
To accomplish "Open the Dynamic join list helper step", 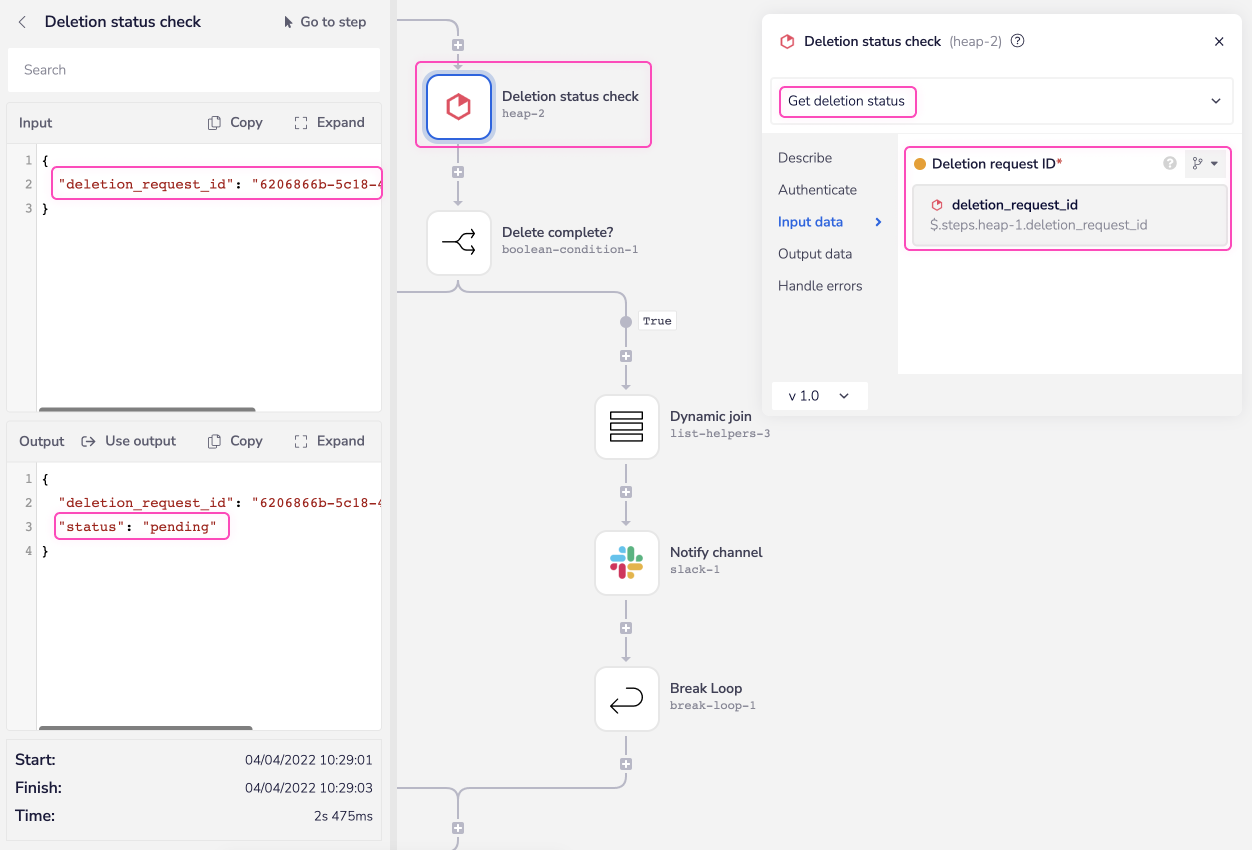I will [x=627, y=426].
